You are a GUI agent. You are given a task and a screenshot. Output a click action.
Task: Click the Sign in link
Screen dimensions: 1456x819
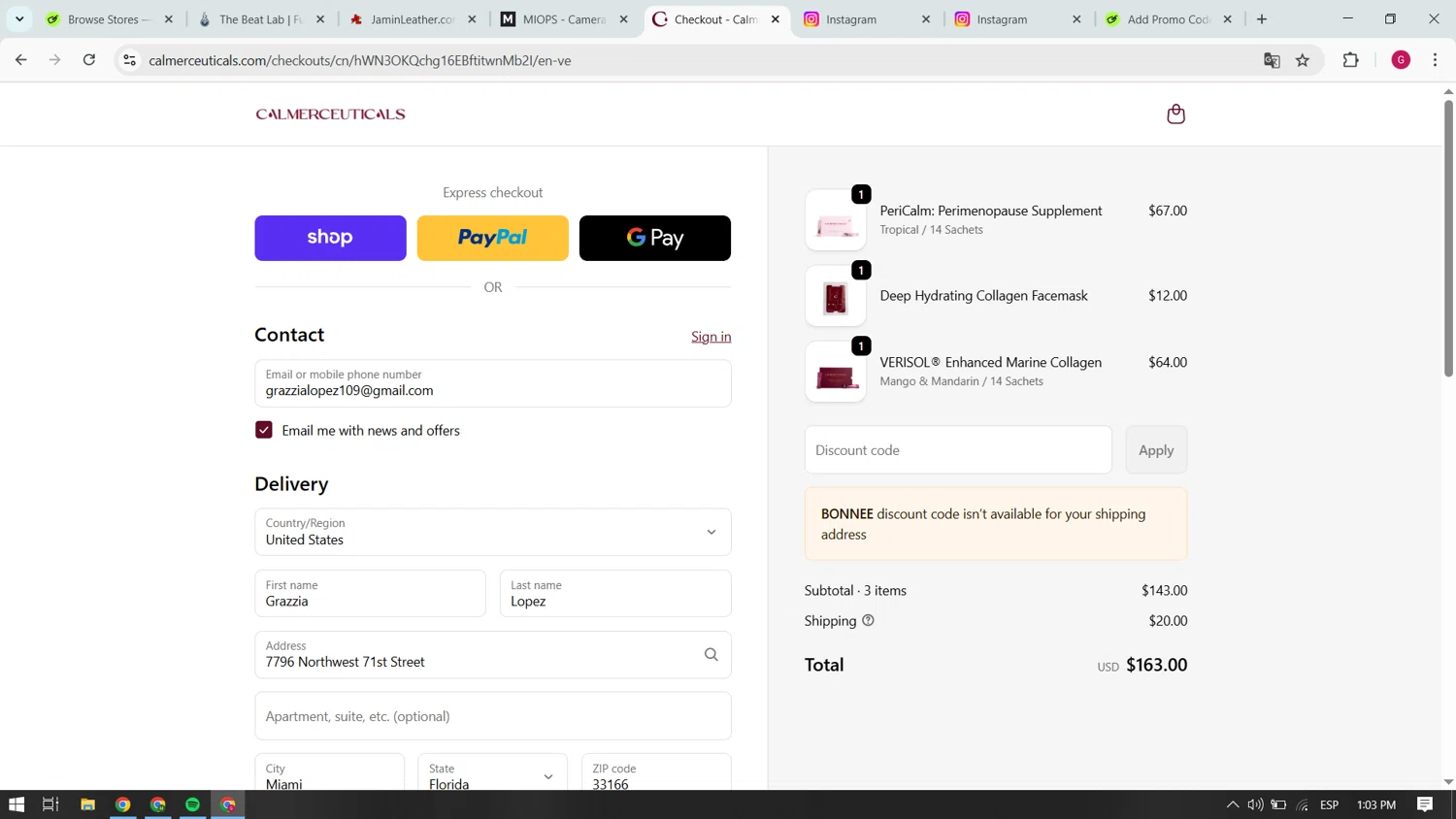[x=711, y=337]
